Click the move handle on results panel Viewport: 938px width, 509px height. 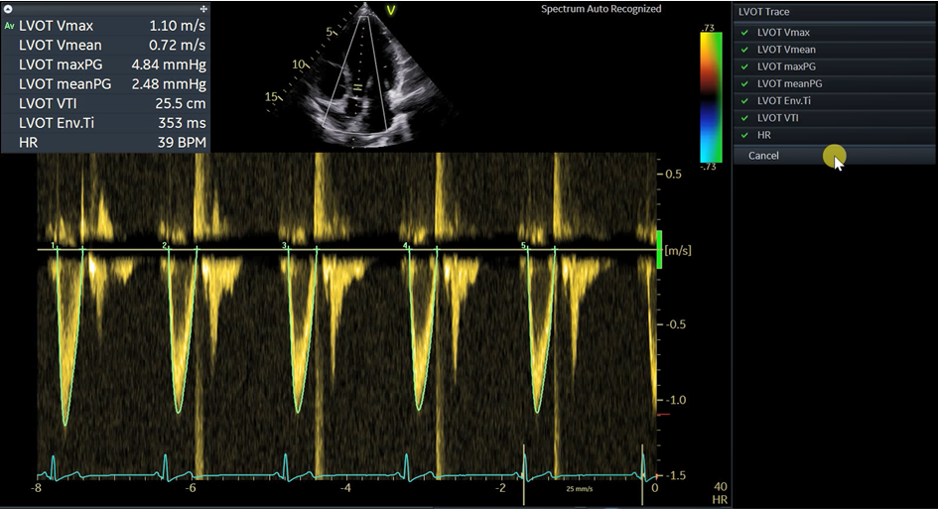coord(203,8)
